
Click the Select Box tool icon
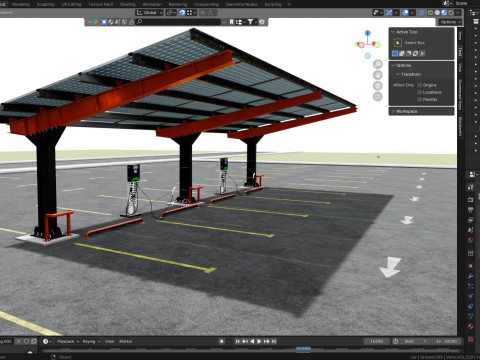point(398,43)
